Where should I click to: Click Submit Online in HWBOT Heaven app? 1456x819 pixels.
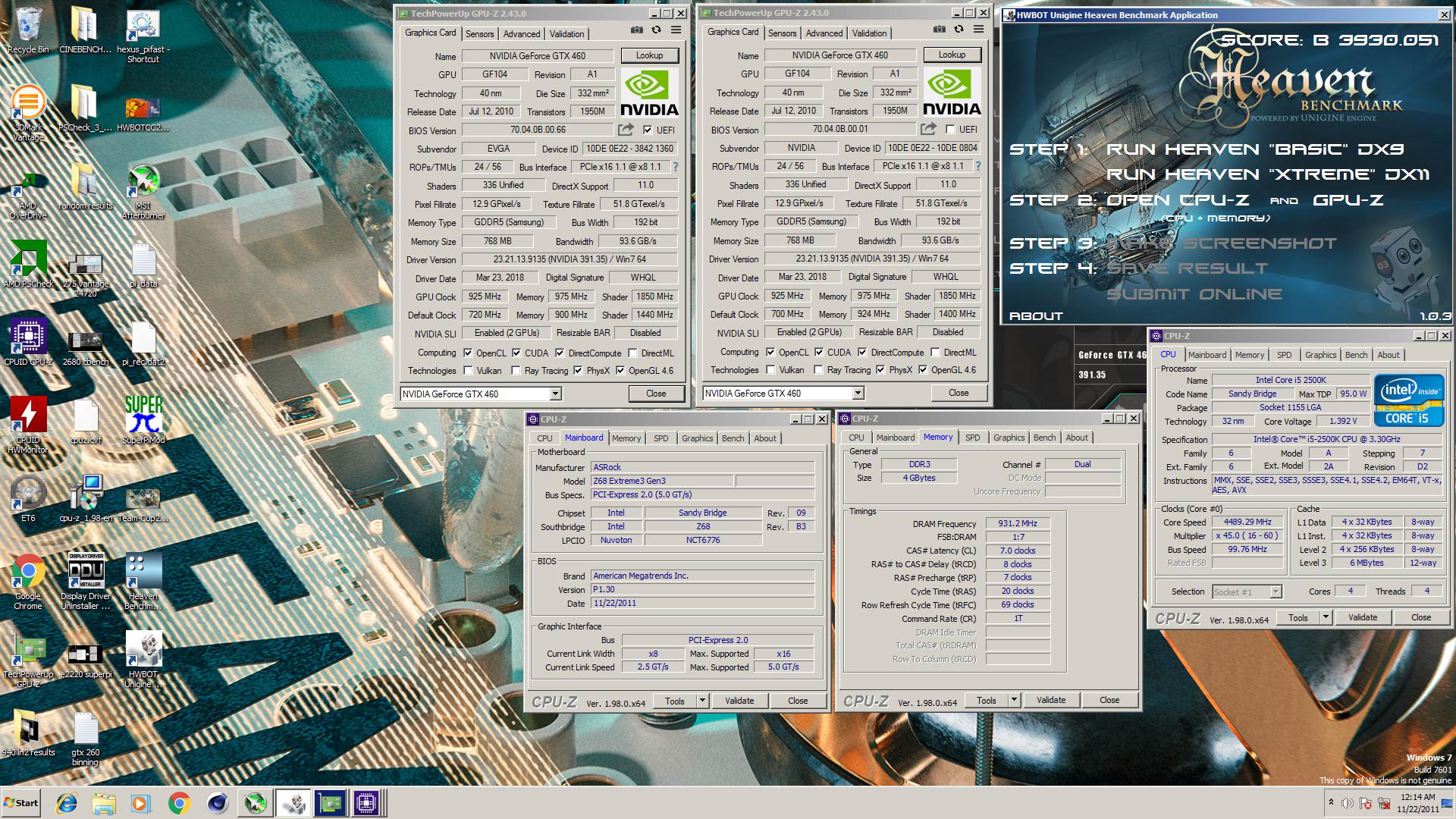(x=1194, y=294)
